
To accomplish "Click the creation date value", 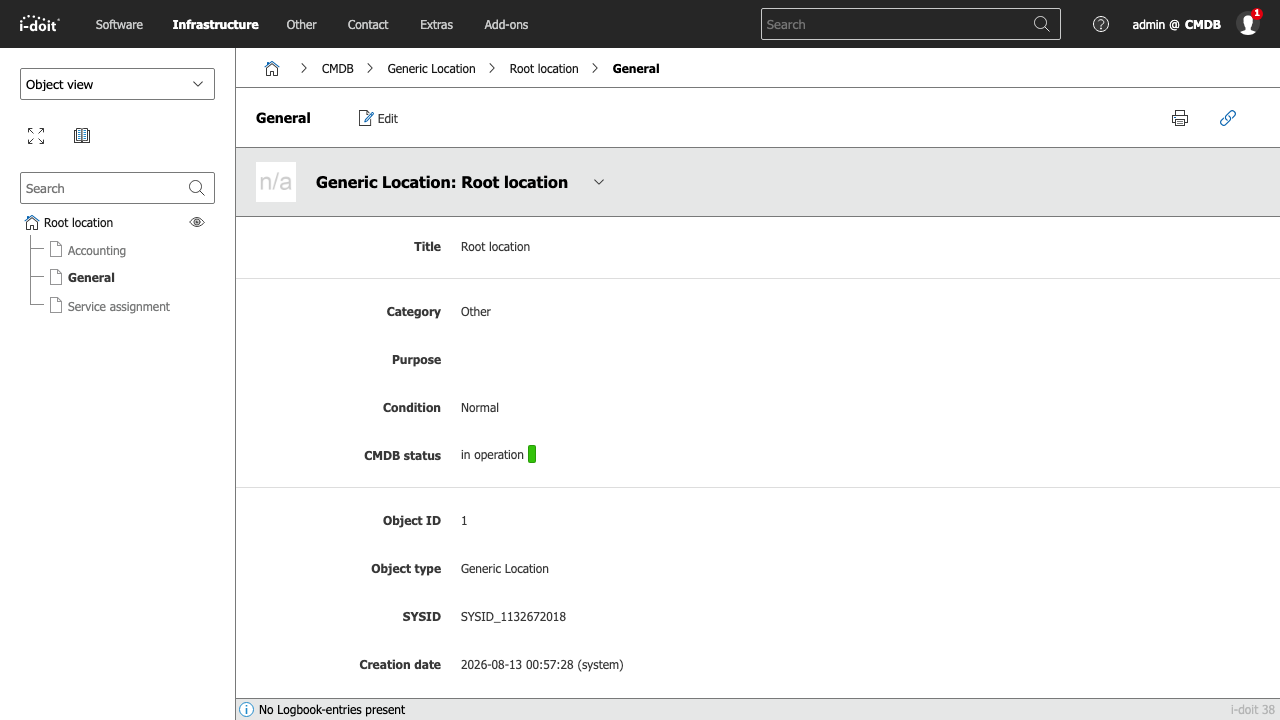I will tap(542, 665).
